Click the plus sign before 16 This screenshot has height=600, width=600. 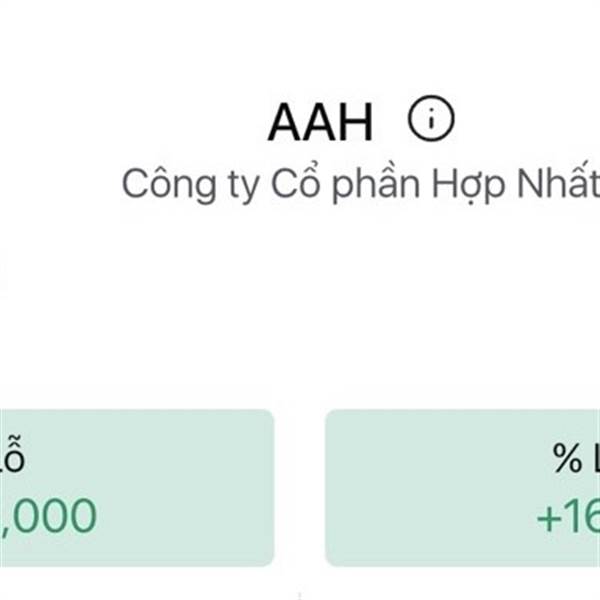(550, 519)
